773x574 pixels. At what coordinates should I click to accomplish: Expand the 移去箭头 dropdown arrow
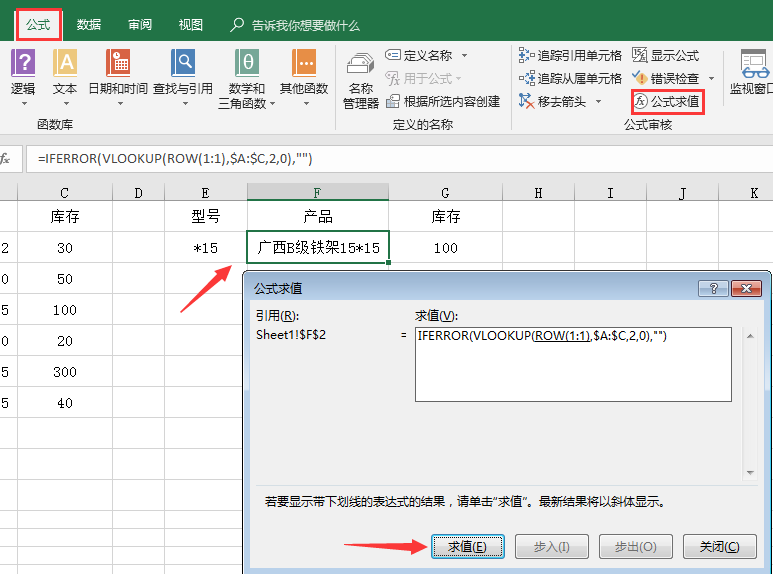point(598,102)
